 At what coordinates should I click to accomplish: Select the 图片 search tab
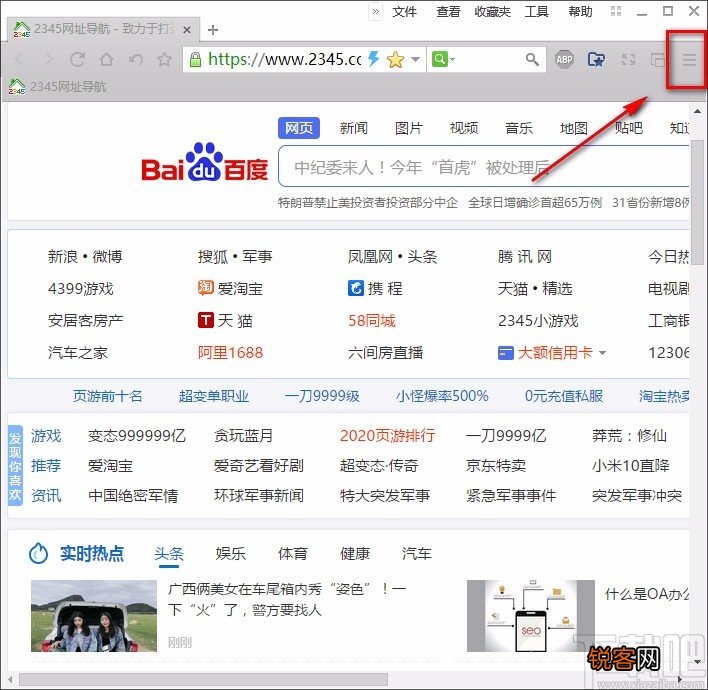[409, 128]
